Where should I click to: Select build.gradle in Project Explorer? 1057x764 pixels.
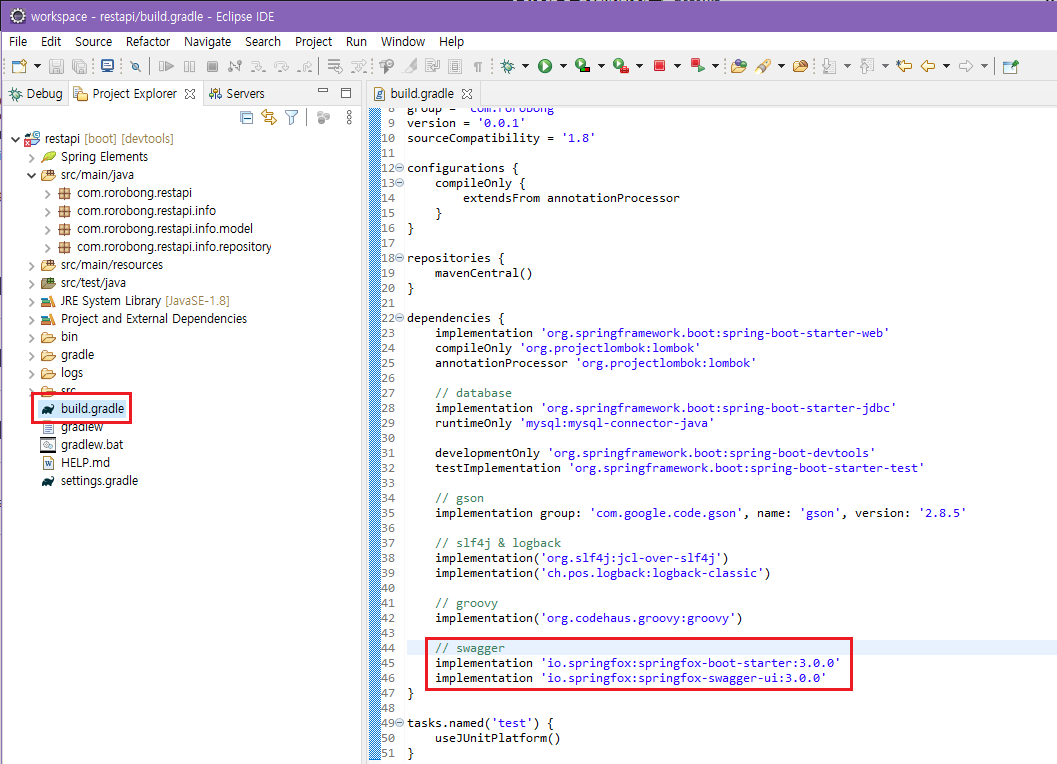click(92, 409)
